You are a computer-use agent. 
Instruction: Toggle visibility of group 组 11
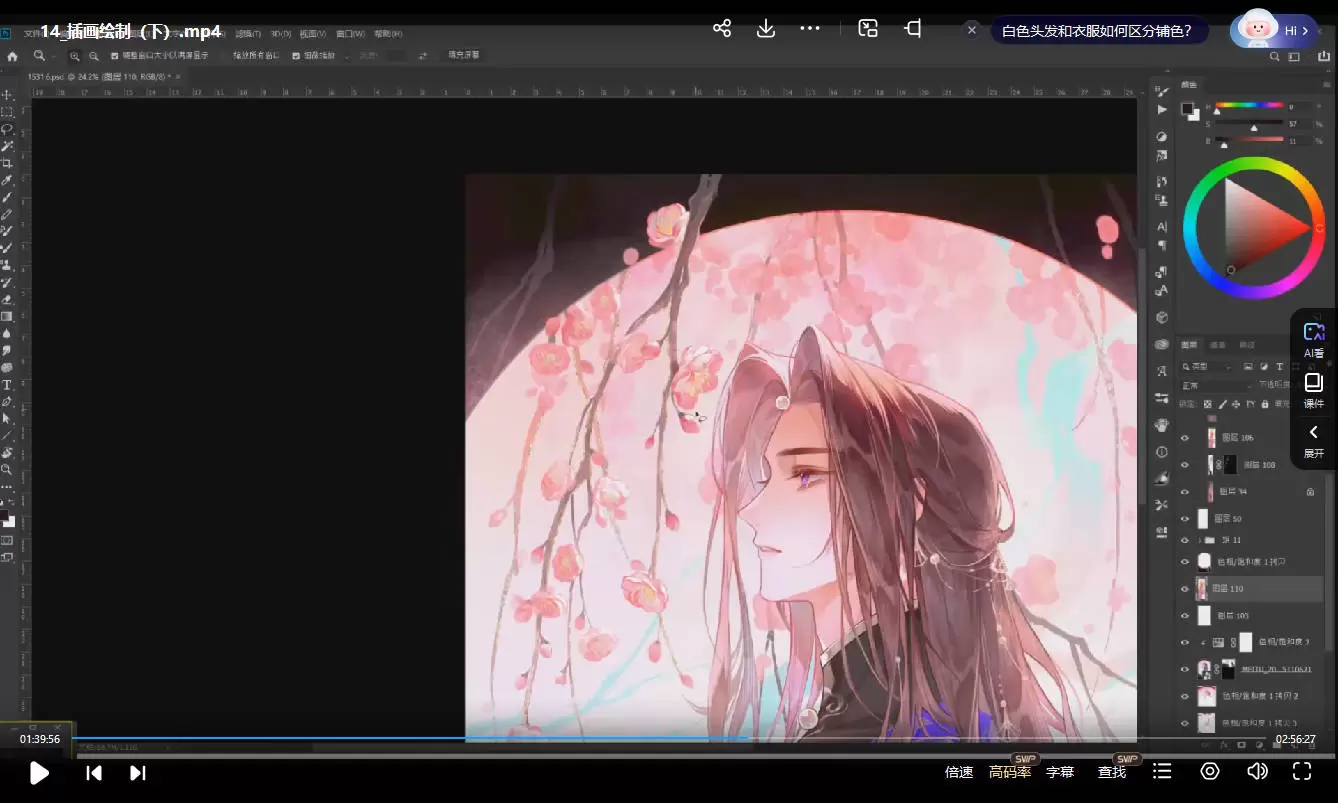[x=1185, y=540]
